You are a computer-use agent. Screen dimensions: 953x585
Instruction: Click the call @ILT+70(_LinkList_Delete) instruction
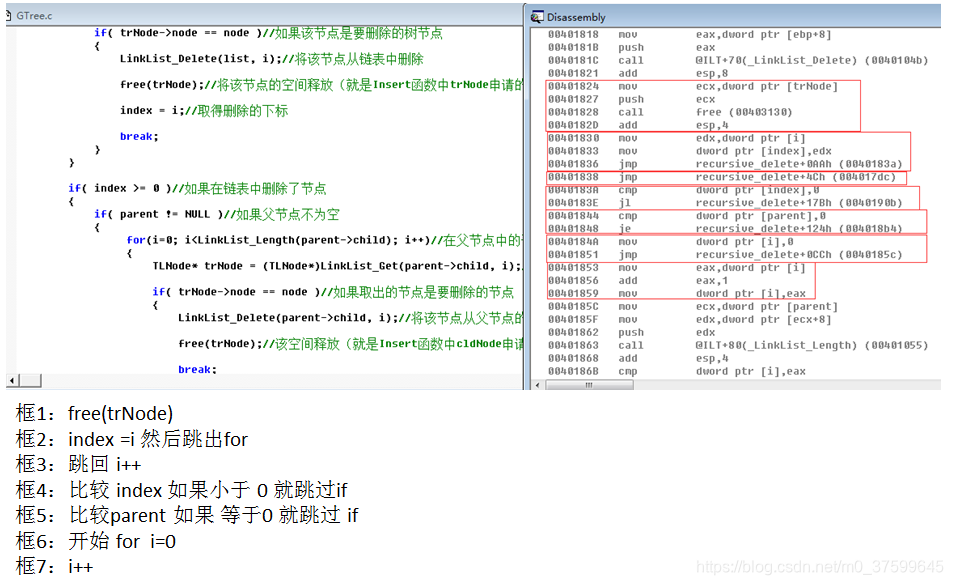772,60
